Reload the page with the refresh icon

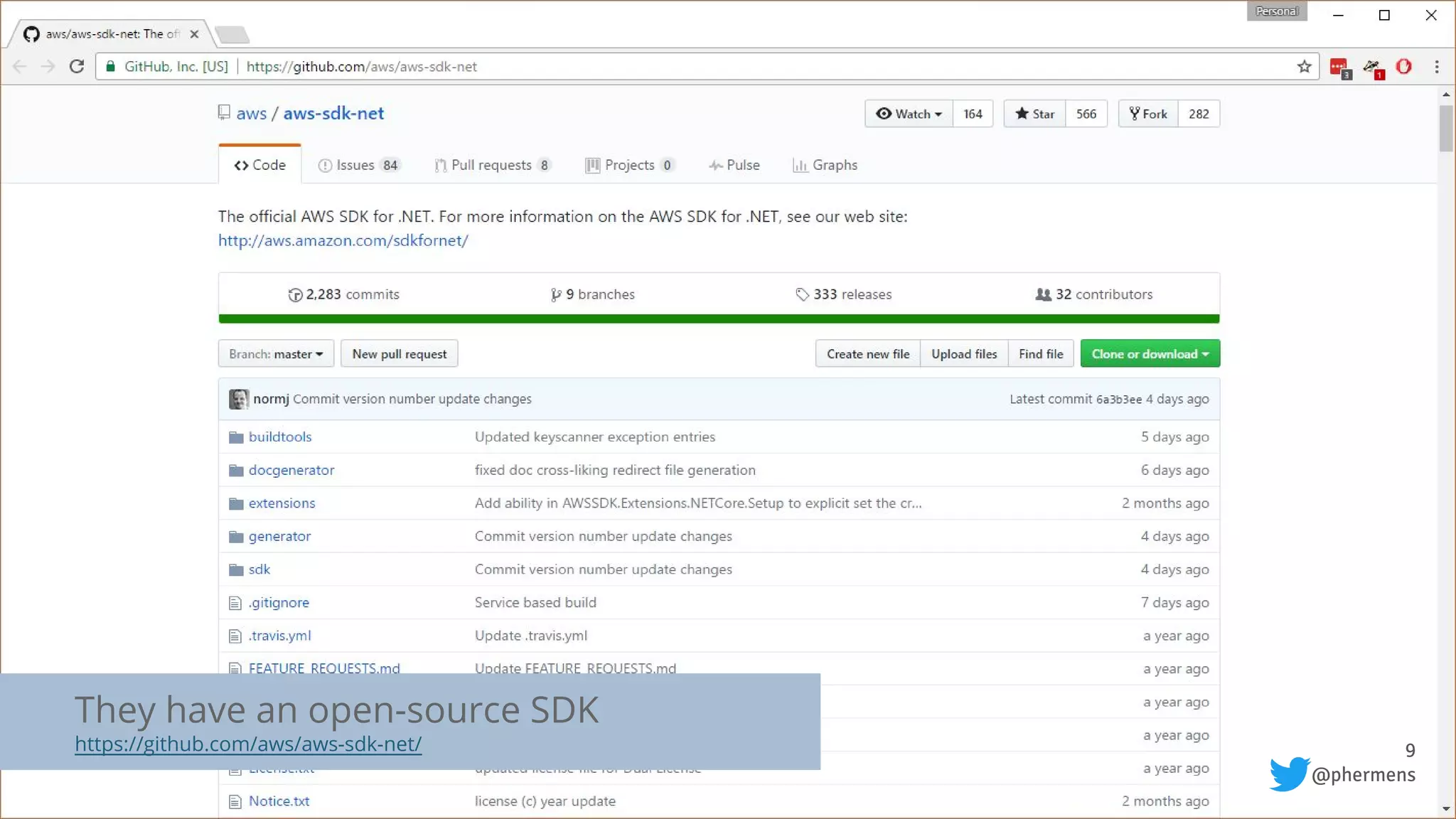pyautogui.click(x=77, y=67)
